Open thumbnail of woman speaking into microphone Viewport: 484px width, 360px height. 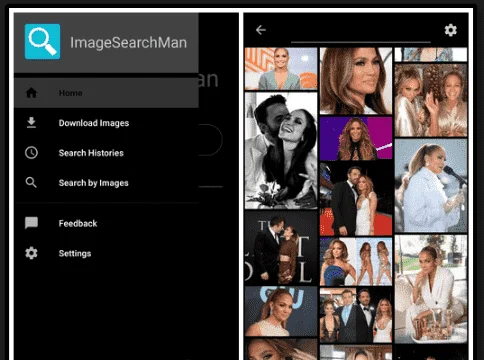431,186
